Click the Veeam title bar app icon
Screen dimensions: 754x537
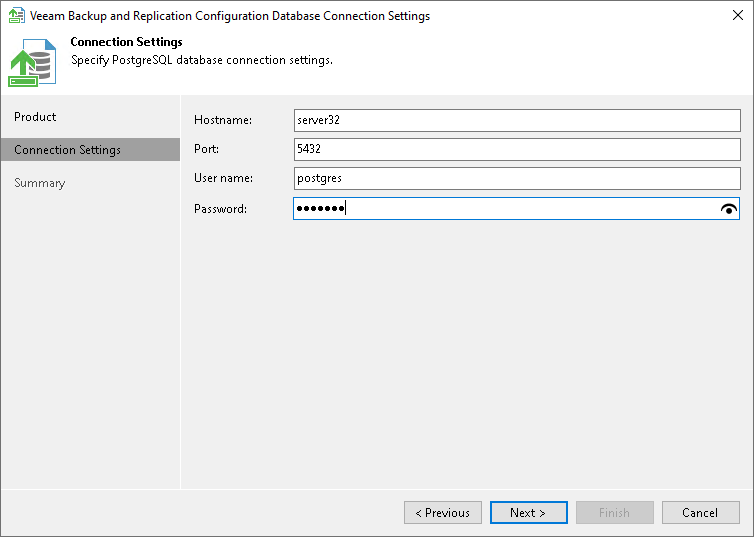[x=17, y=15]
